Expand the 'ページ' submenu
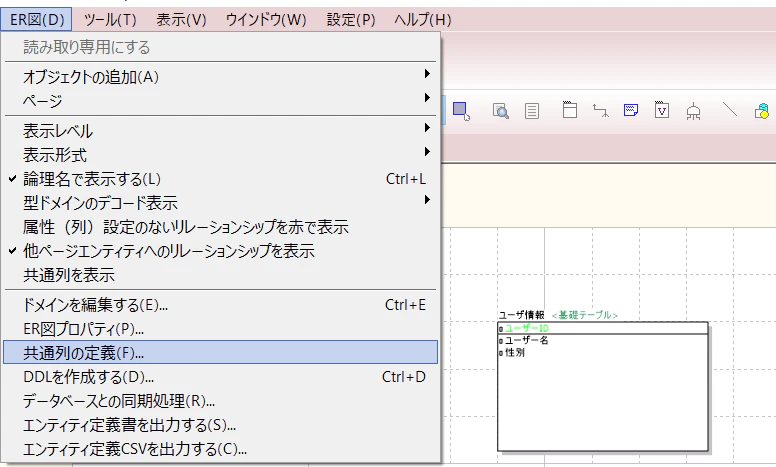Image resolution: width=776 pixels, height=467 pixels. pyautogui.click(x=221, y=101)
